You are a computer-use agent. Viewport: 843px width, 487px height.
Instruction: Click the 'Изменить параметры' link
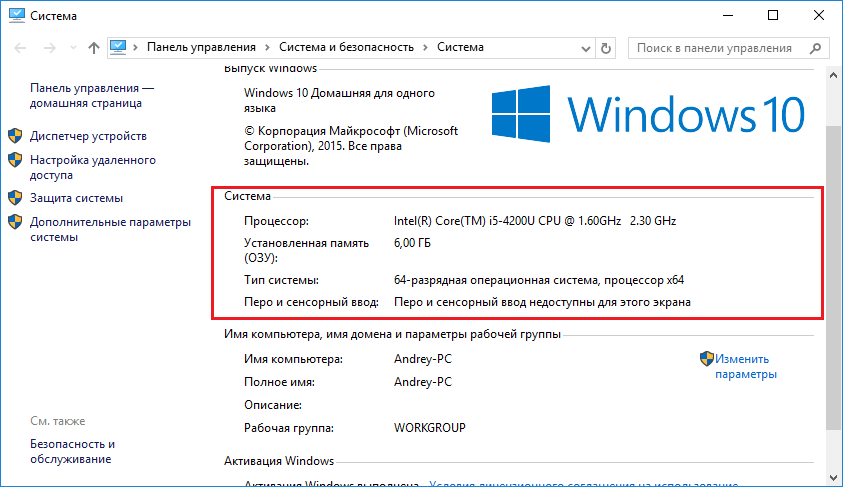pos(746,367)
